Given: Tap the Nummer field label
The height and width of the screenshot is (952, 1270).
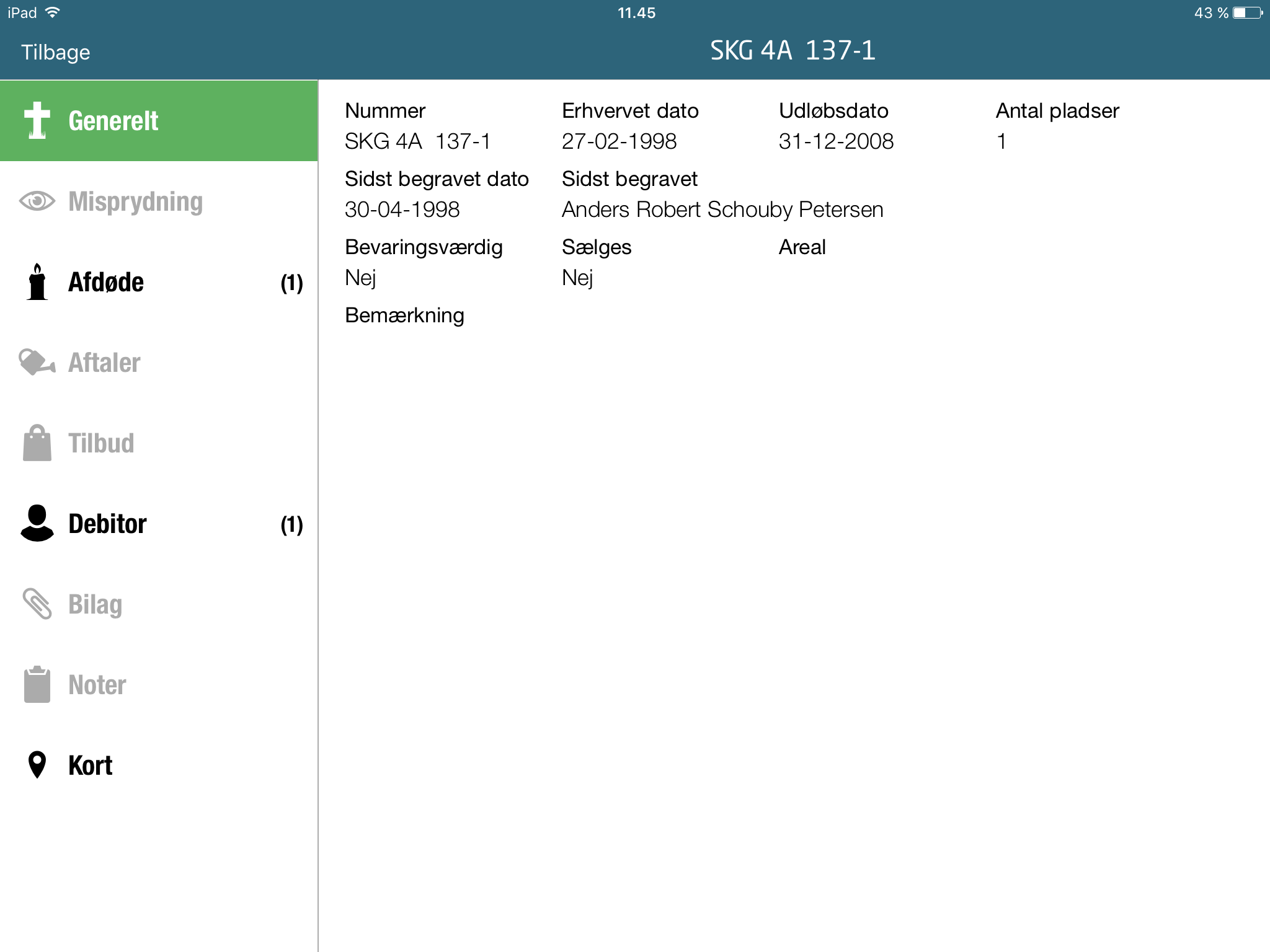Looking at the screenshot, I should (385, 110).
